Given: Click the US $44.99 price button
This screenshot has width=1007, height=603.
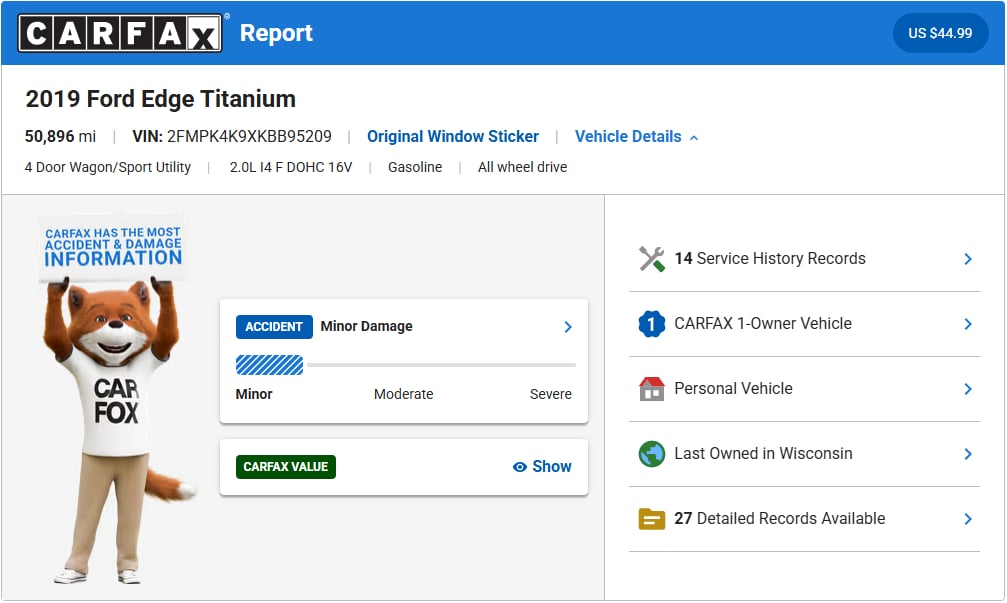Looking at the screenshot, I should 940,33.
